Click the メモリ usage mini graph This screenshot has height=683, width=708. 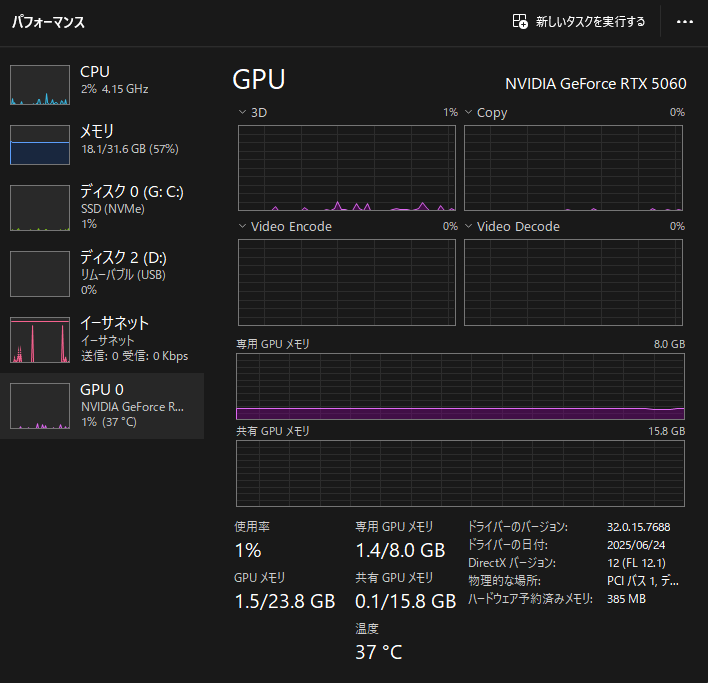(x=39, y=145)
